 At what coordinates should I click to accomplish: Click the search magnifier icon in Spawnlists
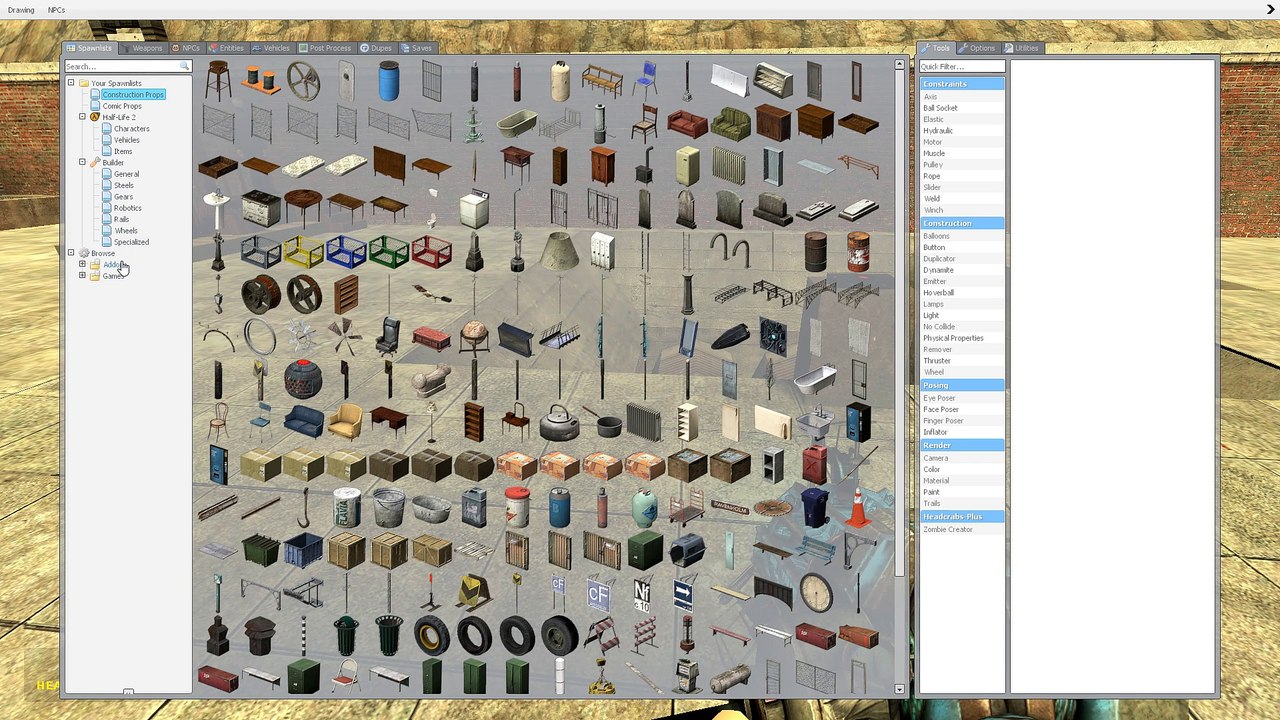pyautogui.click(x=184, y=66)
